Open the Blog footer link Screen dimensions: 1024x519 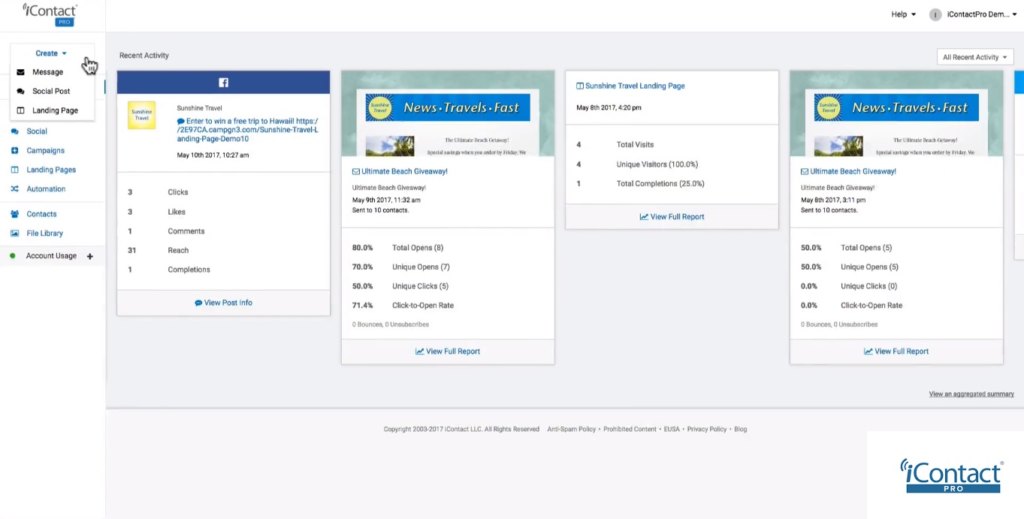pos(741,430)
